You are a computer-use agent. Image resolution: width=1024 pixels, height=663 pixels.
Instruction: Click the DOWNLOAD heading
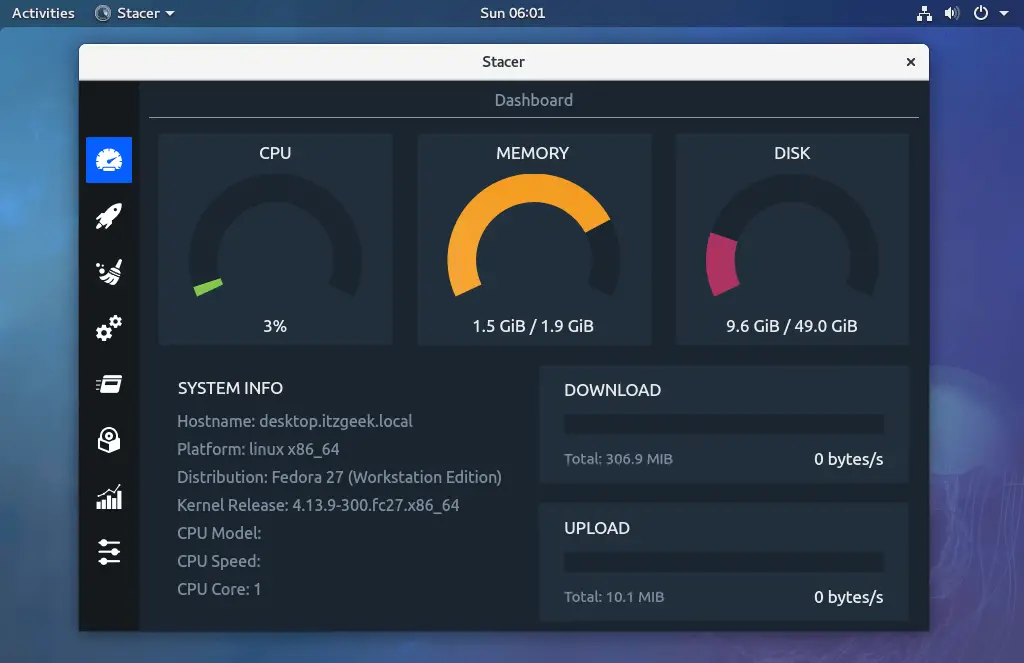click(613, 390)
